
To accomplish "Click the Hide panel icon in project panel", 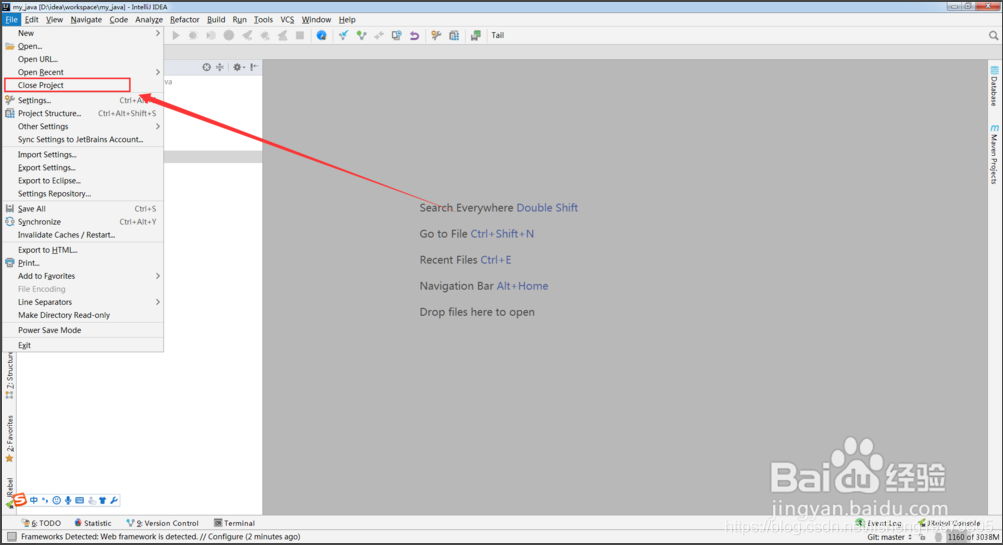I will (254, 67).
